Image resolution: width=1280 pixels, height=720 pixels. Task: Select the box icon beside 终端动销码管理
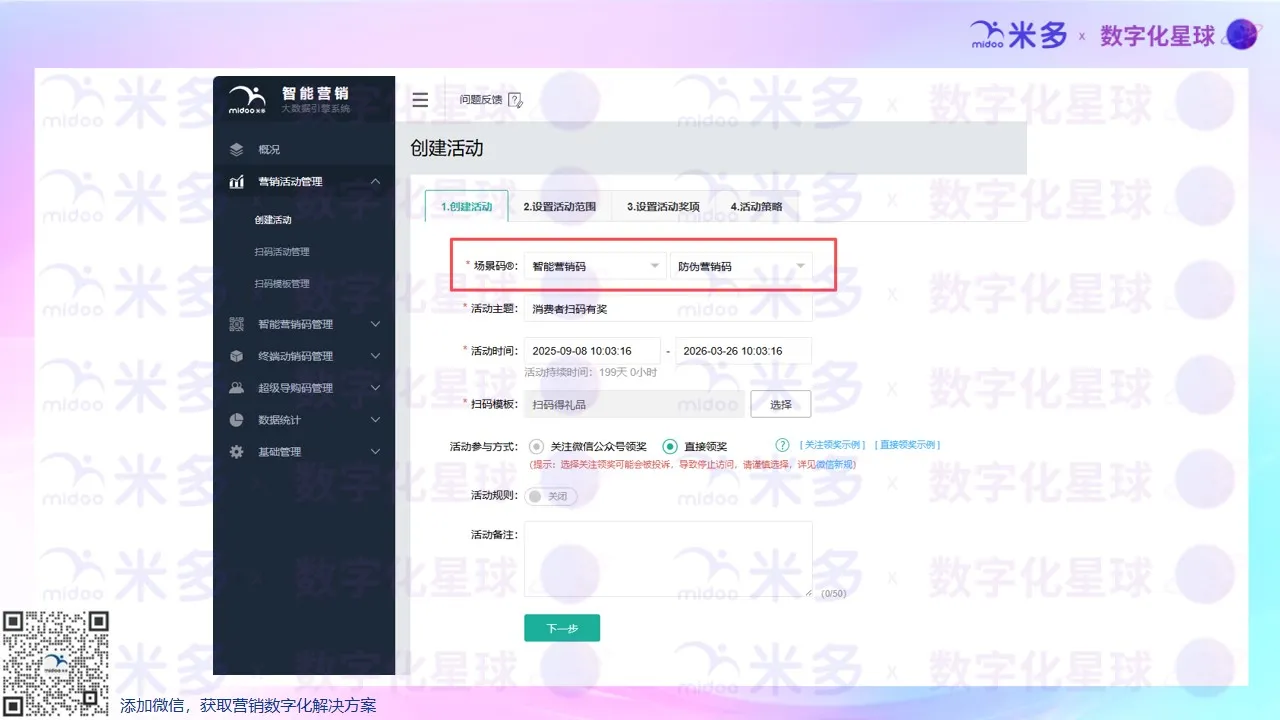pyautogui.click(x=236, y=355)
